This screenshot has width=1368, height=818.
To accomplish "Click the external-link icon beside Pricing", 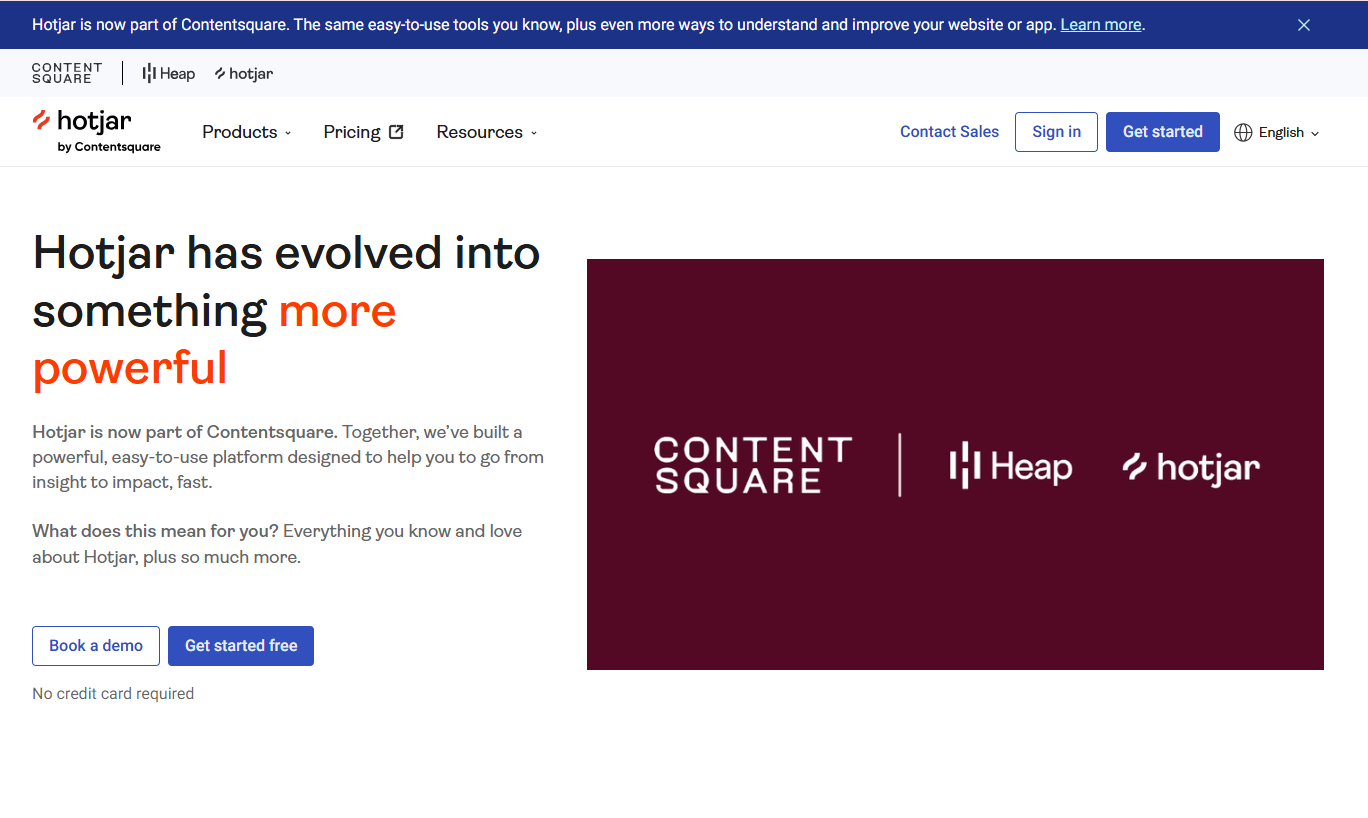I will point(396,132).
